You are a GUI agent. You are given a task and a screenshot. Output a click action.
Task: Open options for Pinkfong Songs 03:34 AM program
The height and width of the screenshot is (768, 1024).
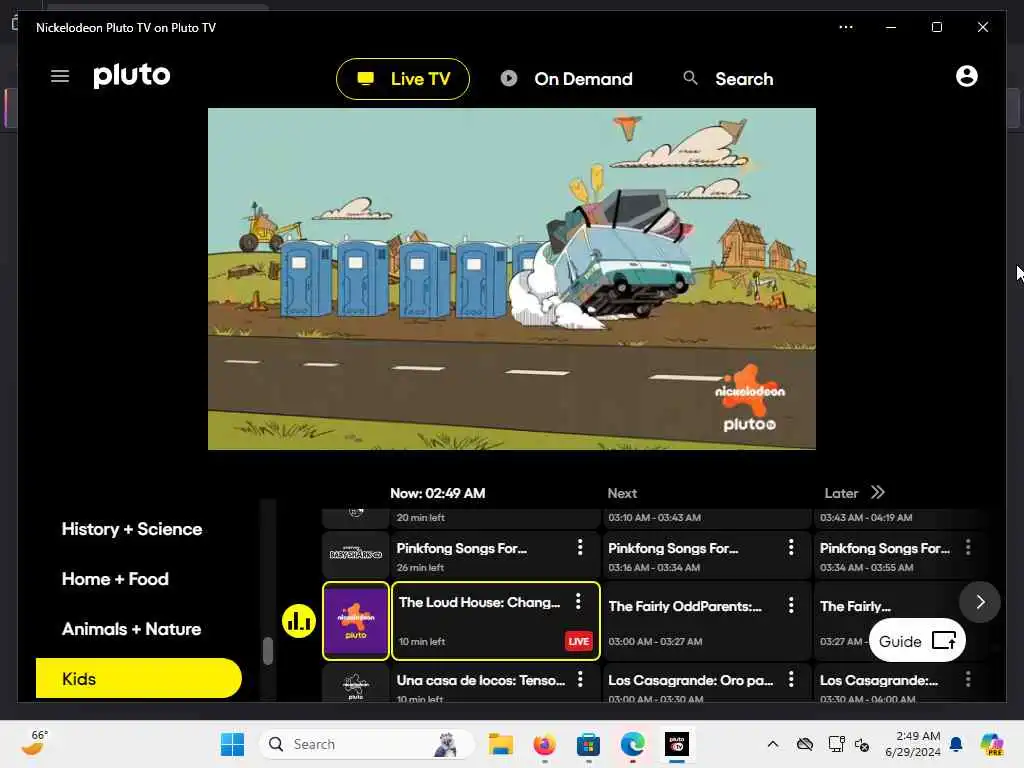point(968,547)
